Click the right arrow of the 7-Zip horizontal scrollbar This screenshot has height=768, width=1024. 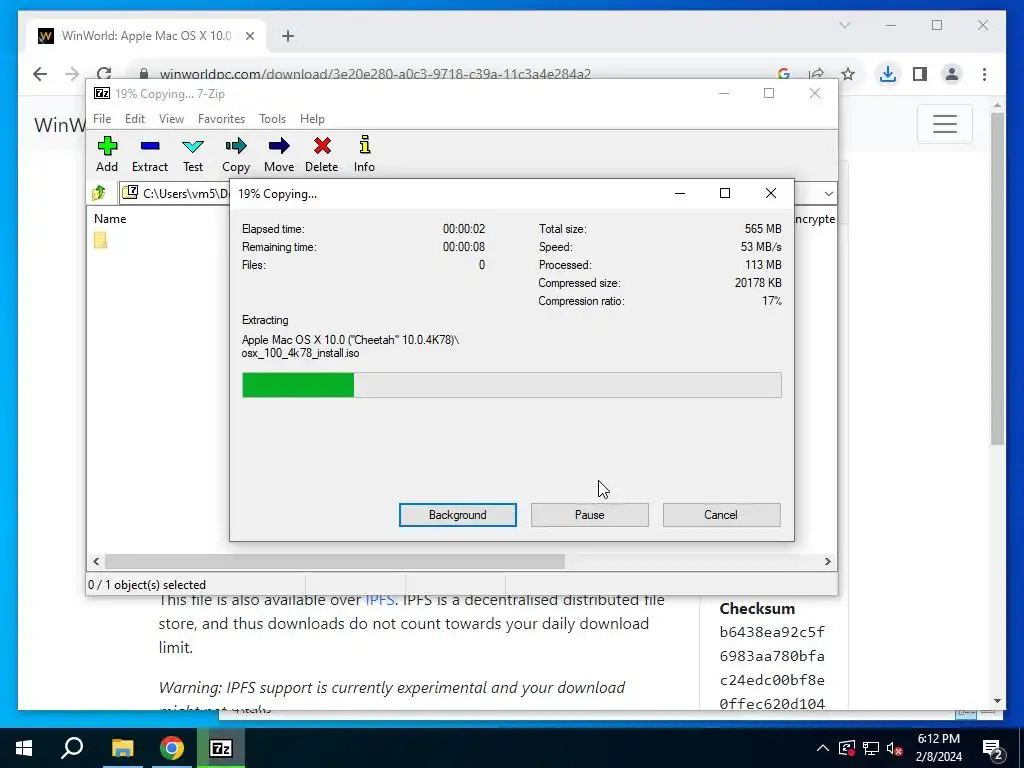point(827,561)
